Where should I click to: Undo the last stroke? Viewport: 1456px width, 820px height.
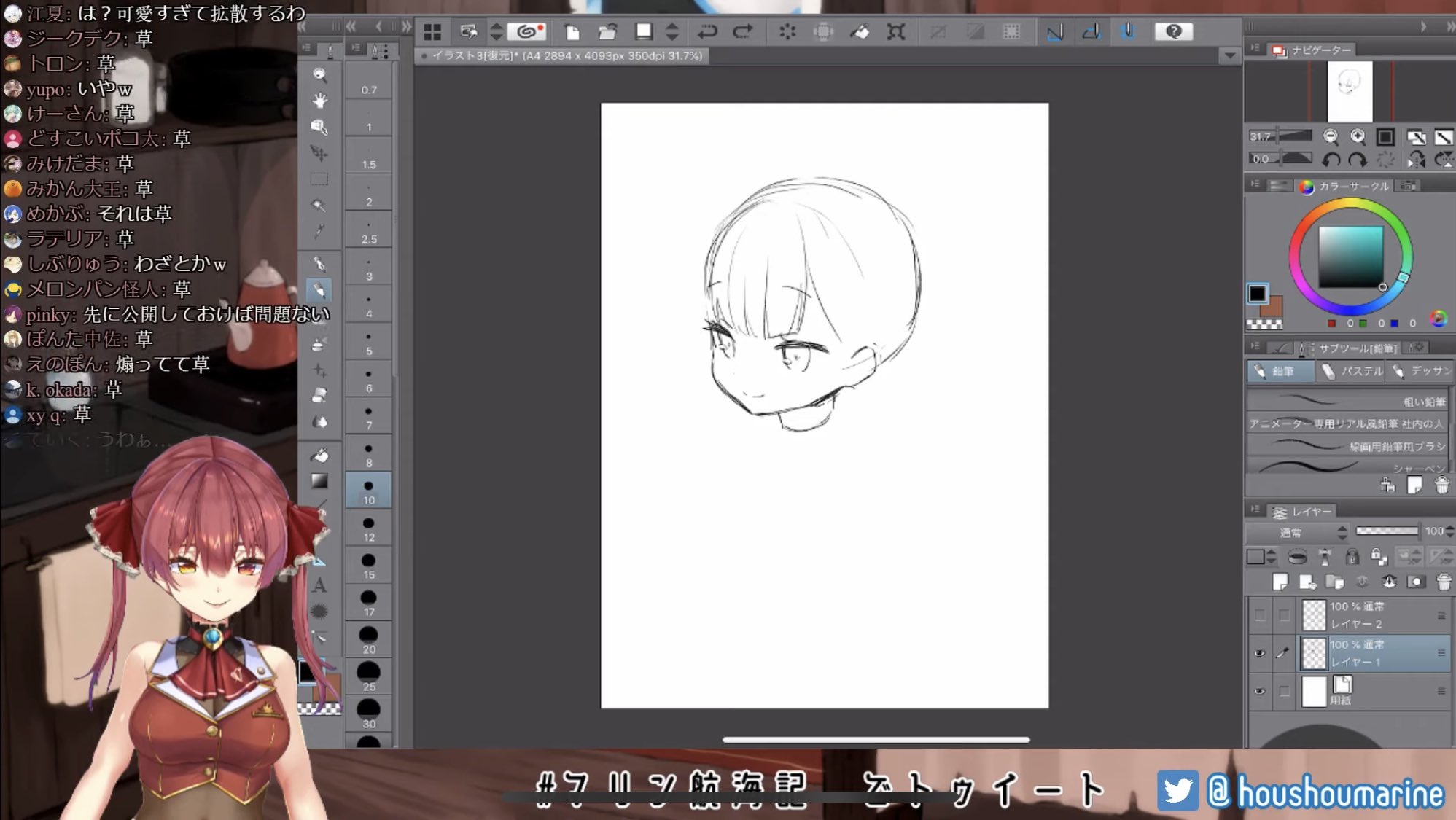pos(707,31)
